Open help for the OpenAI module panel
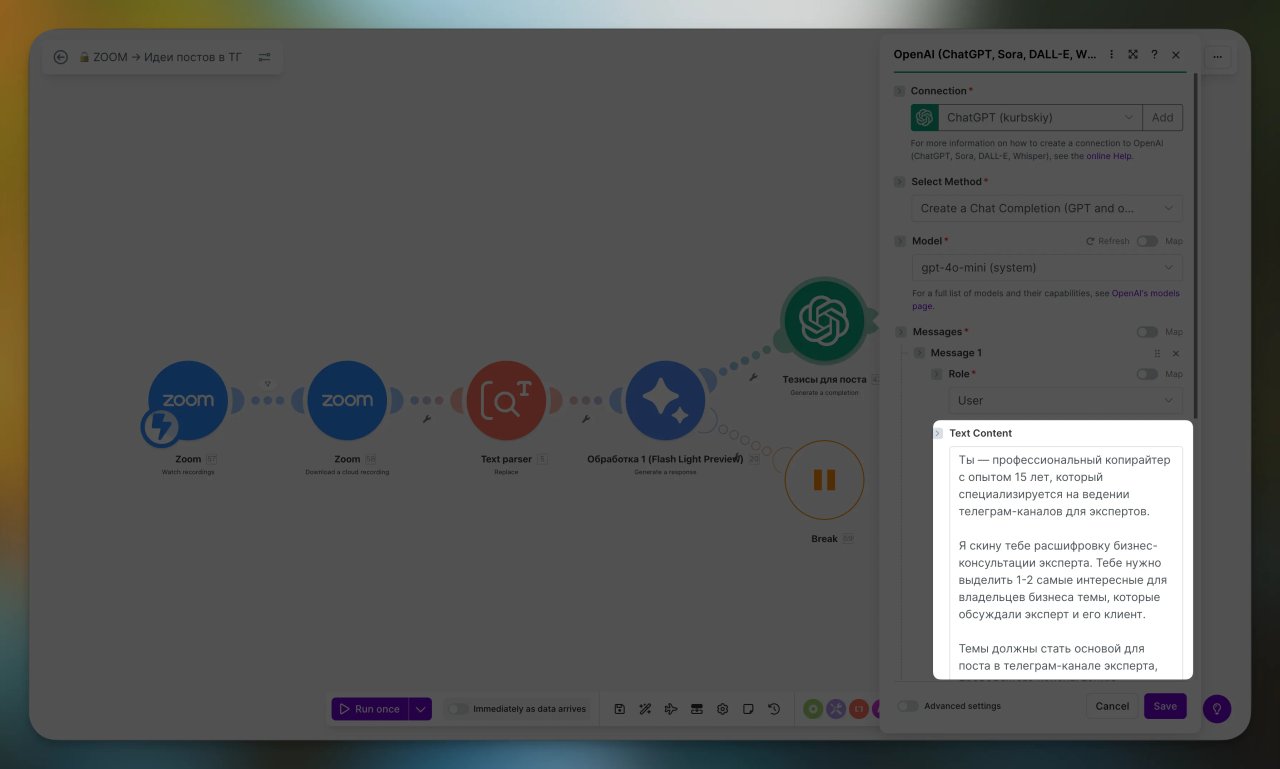The height and width of the screenshot is (769, 1280). (x=1154, y=55)
